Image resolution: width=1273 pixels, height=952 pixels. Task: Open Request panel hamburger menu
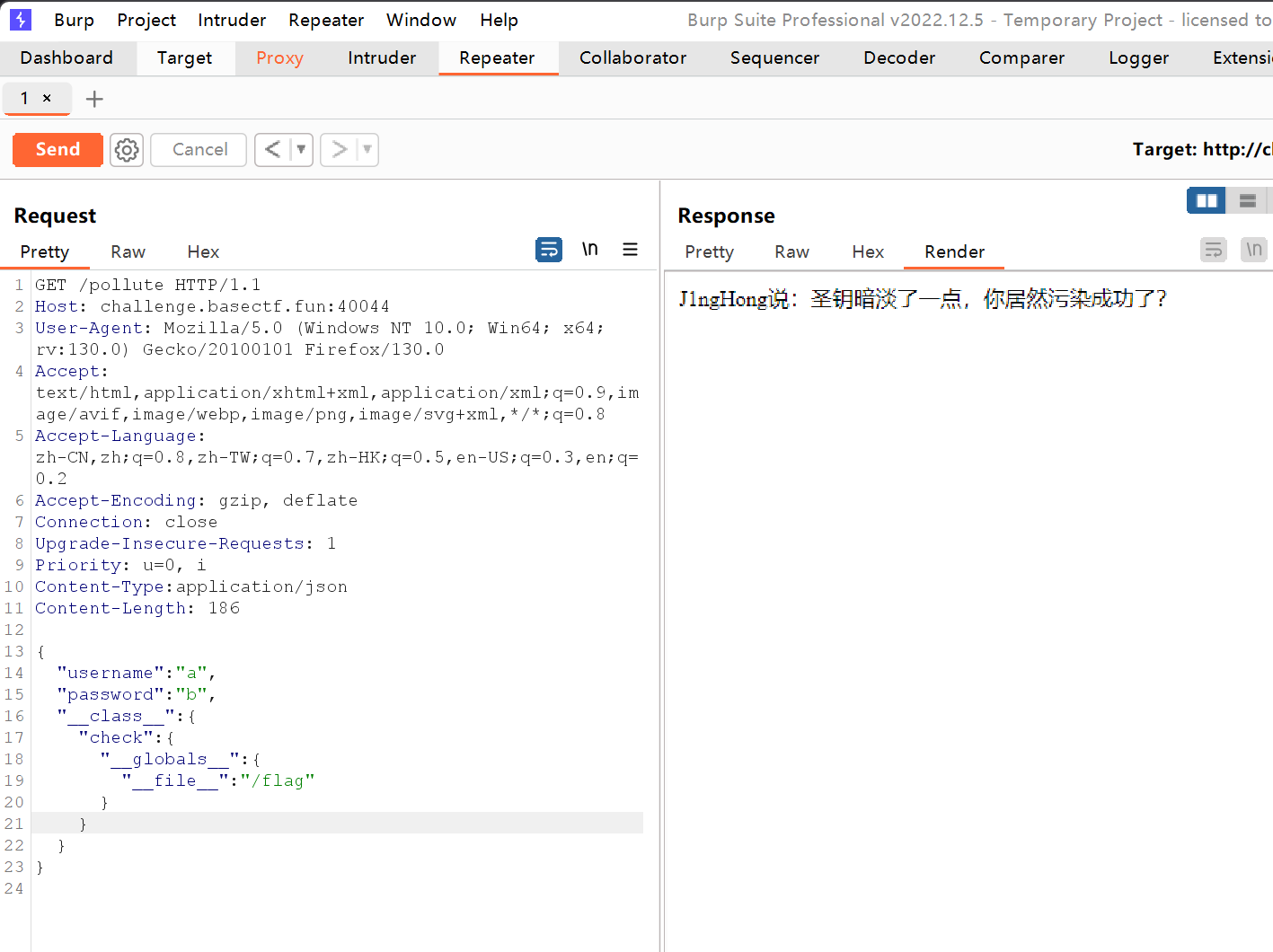[x=631, y=250]
